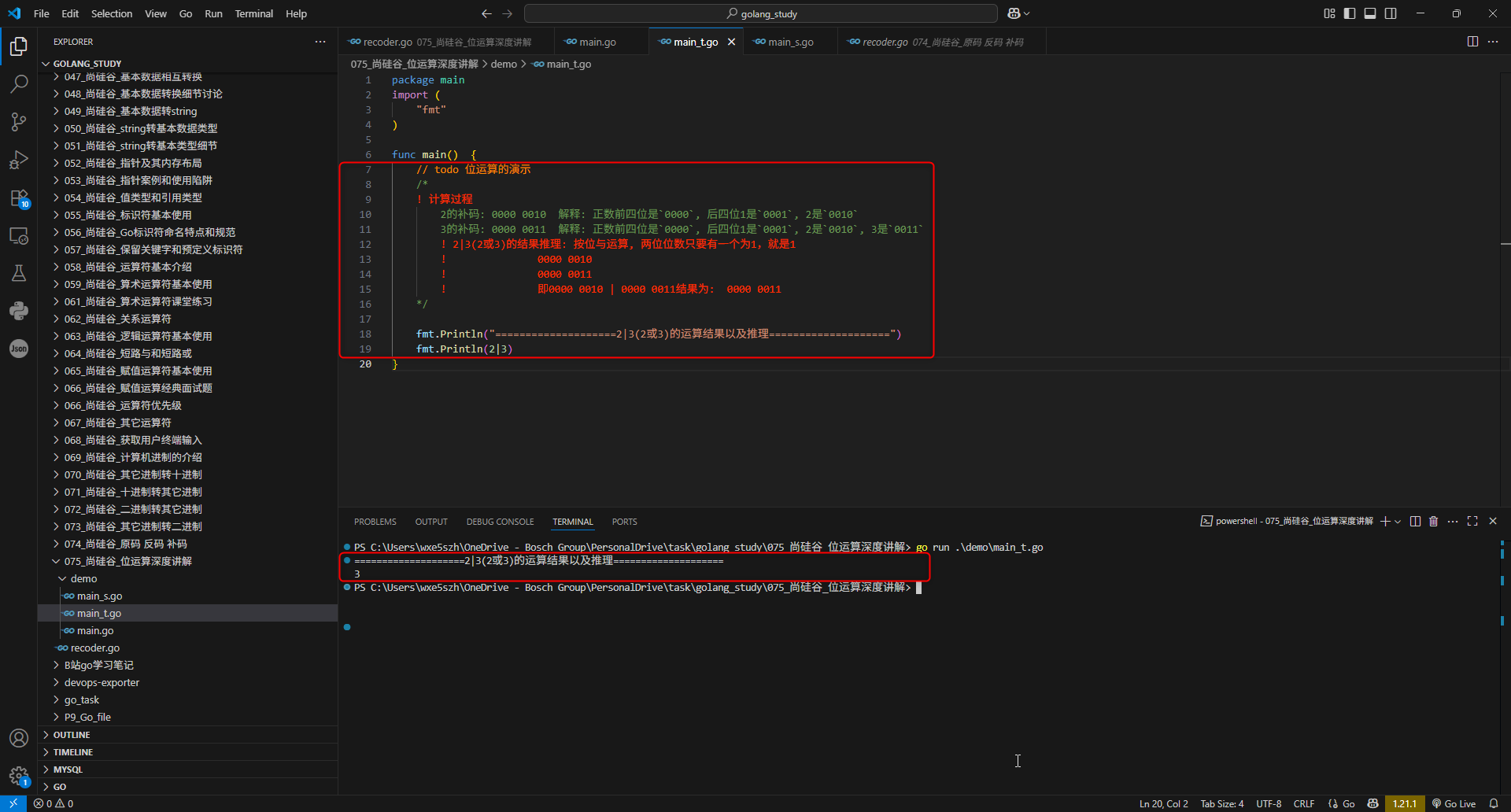
Task: Open Explorer Views and More Actions menu
Action: point(320,42)
